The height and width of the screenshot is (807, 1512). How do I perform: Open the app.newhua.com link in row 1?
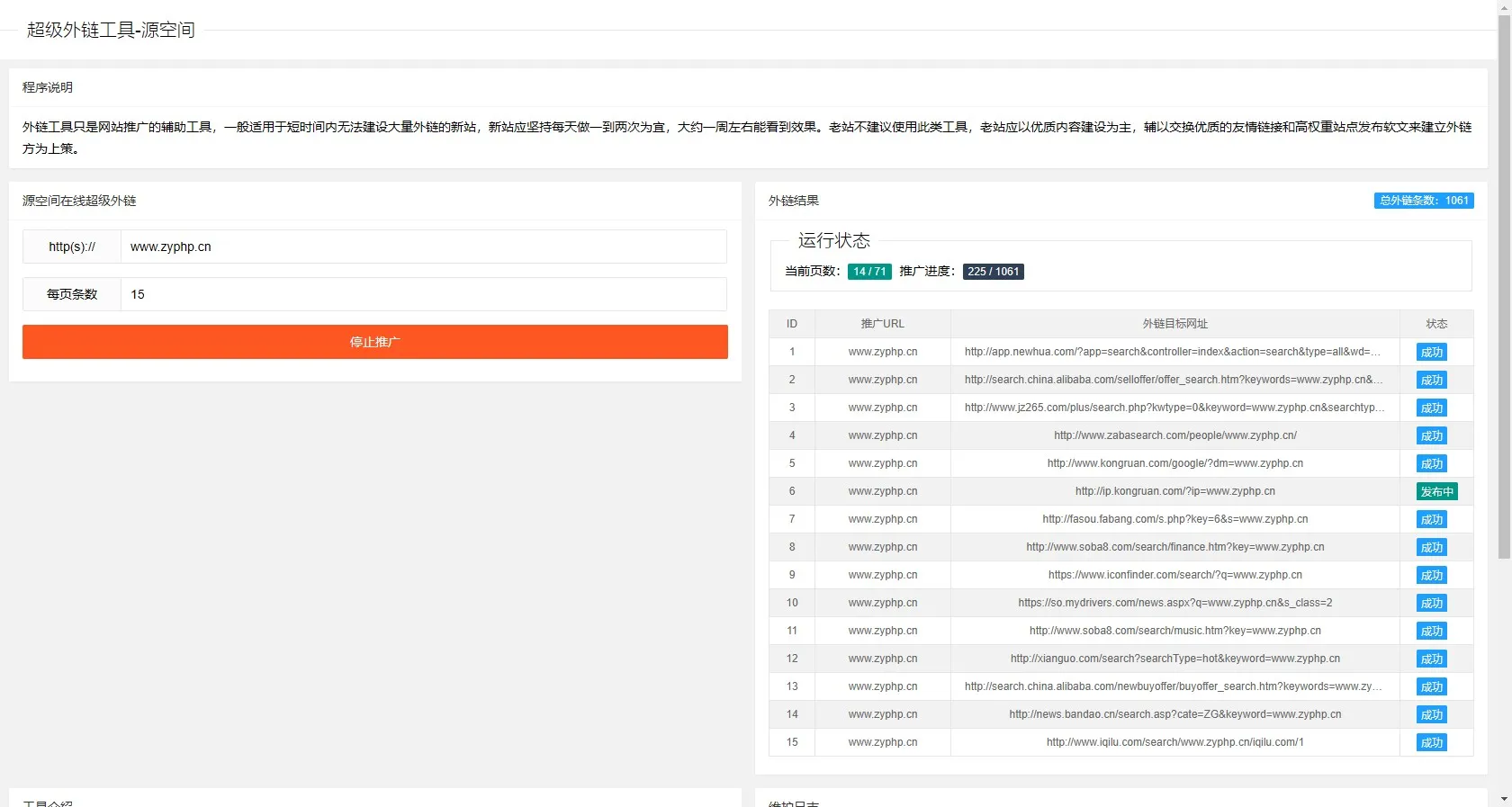[1174, 352]
